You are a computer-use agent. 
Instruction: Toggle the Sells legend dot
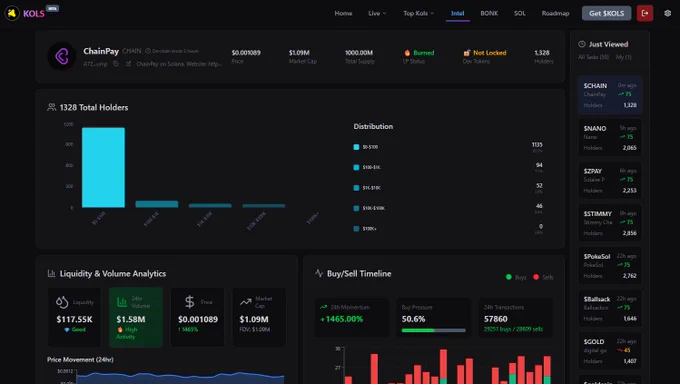click(536, 277)
